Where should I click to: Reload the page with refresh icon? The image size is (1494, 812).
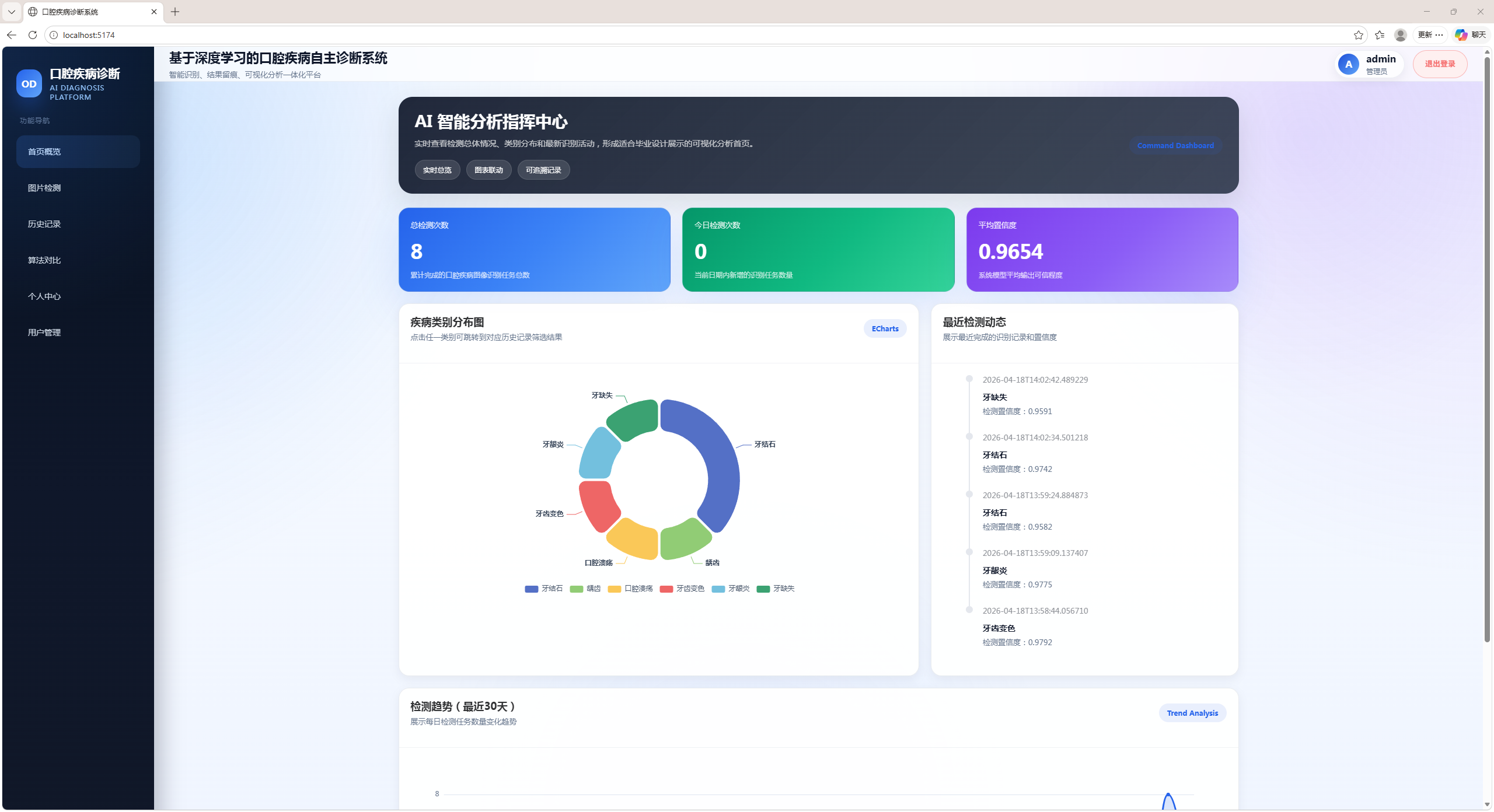(33, 35)
